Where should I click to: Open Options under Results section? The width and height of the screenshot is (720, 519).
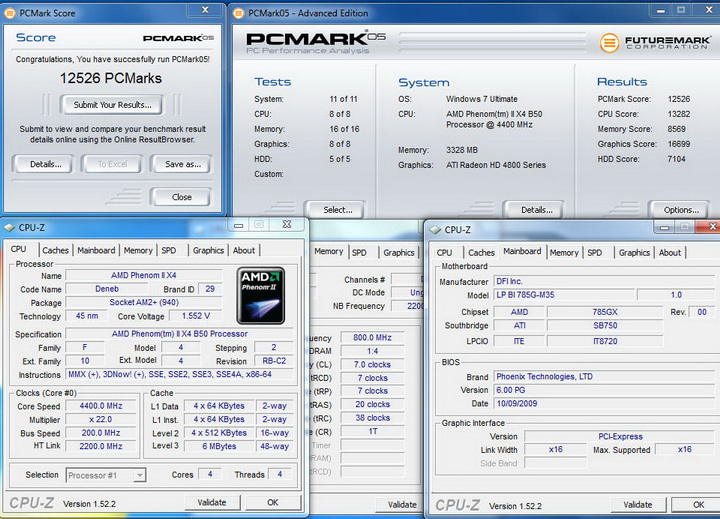681,210
